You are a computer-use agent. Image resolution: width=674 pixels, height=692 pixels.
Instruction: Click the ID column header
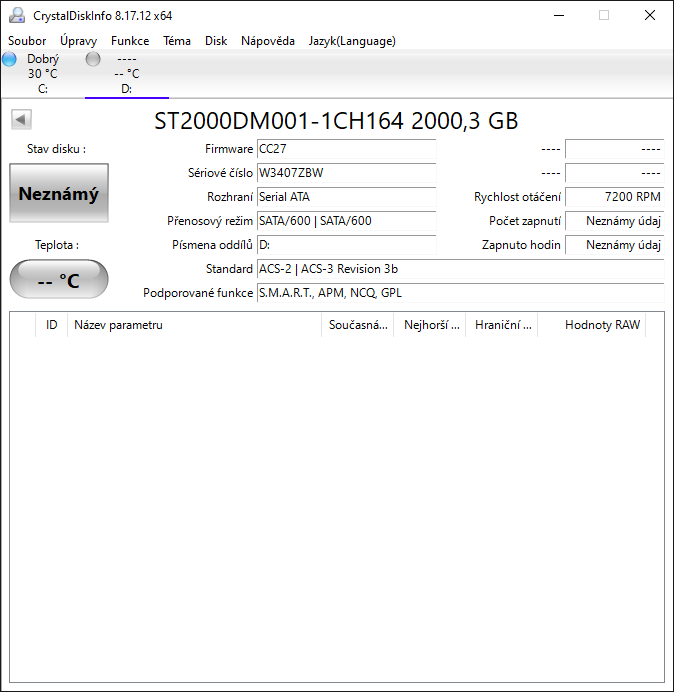(52, 325)
